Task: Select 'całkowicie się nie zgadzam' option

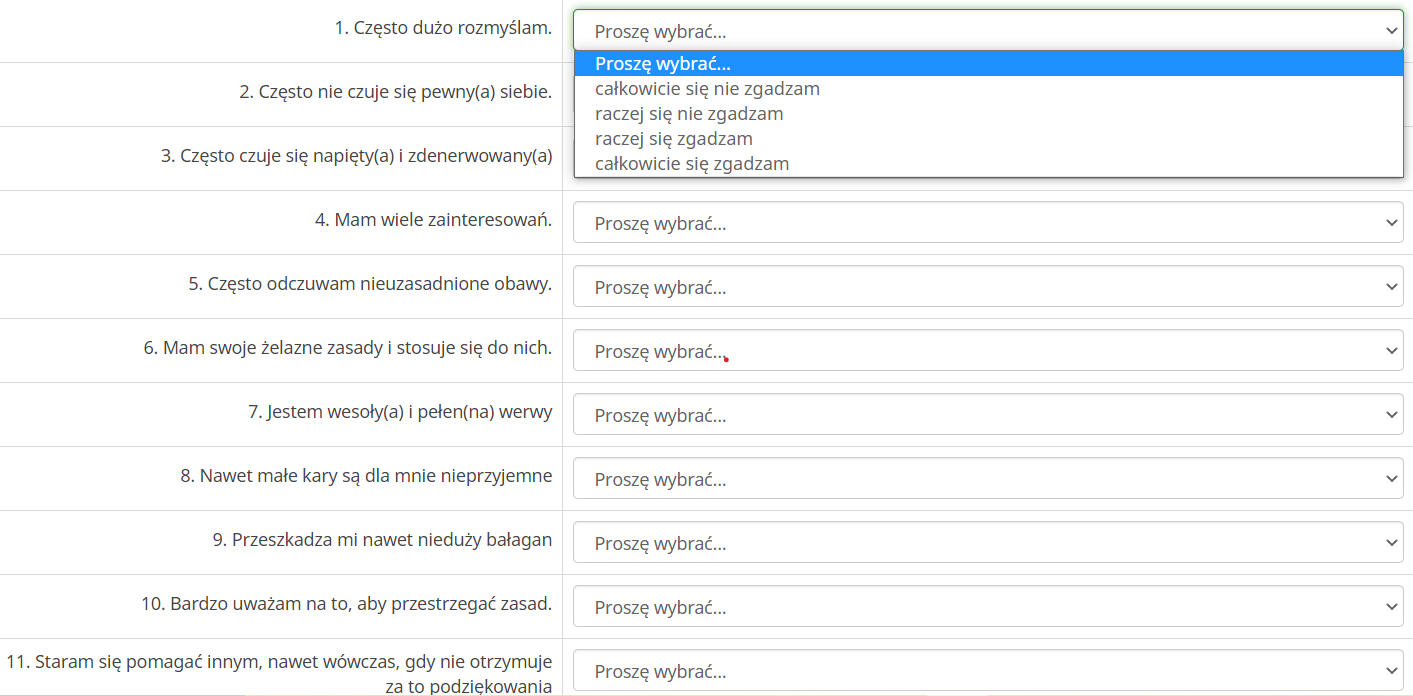Action: 707,89
